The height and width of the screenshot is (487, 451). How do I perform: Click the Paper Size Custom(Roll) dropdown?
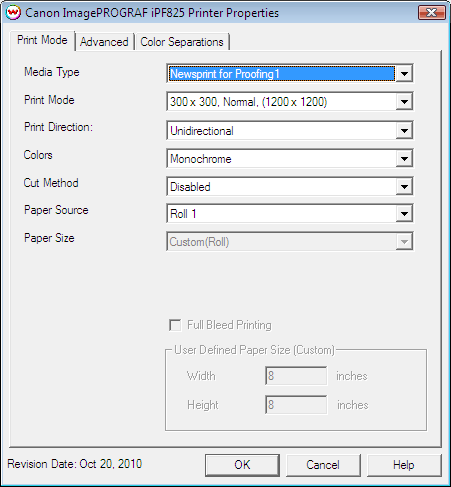(290, 242)
